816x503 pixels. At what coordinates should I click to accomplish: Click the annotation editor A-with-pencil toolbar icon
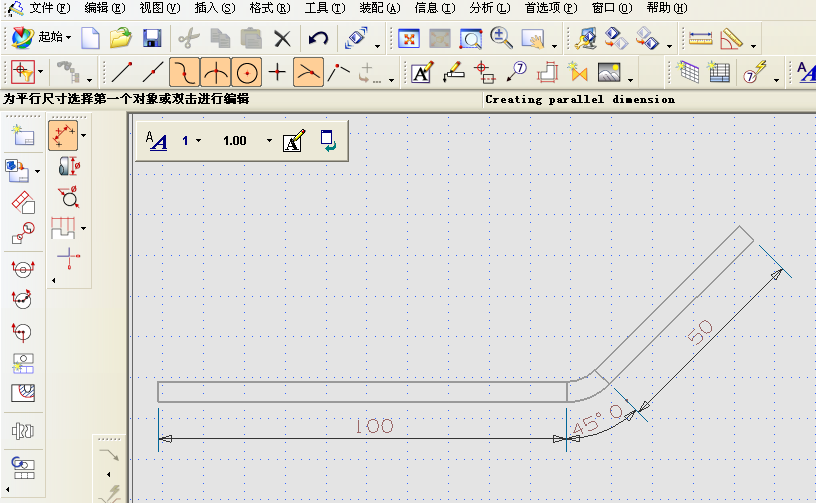pyautogui.click(x=422, y=72)
